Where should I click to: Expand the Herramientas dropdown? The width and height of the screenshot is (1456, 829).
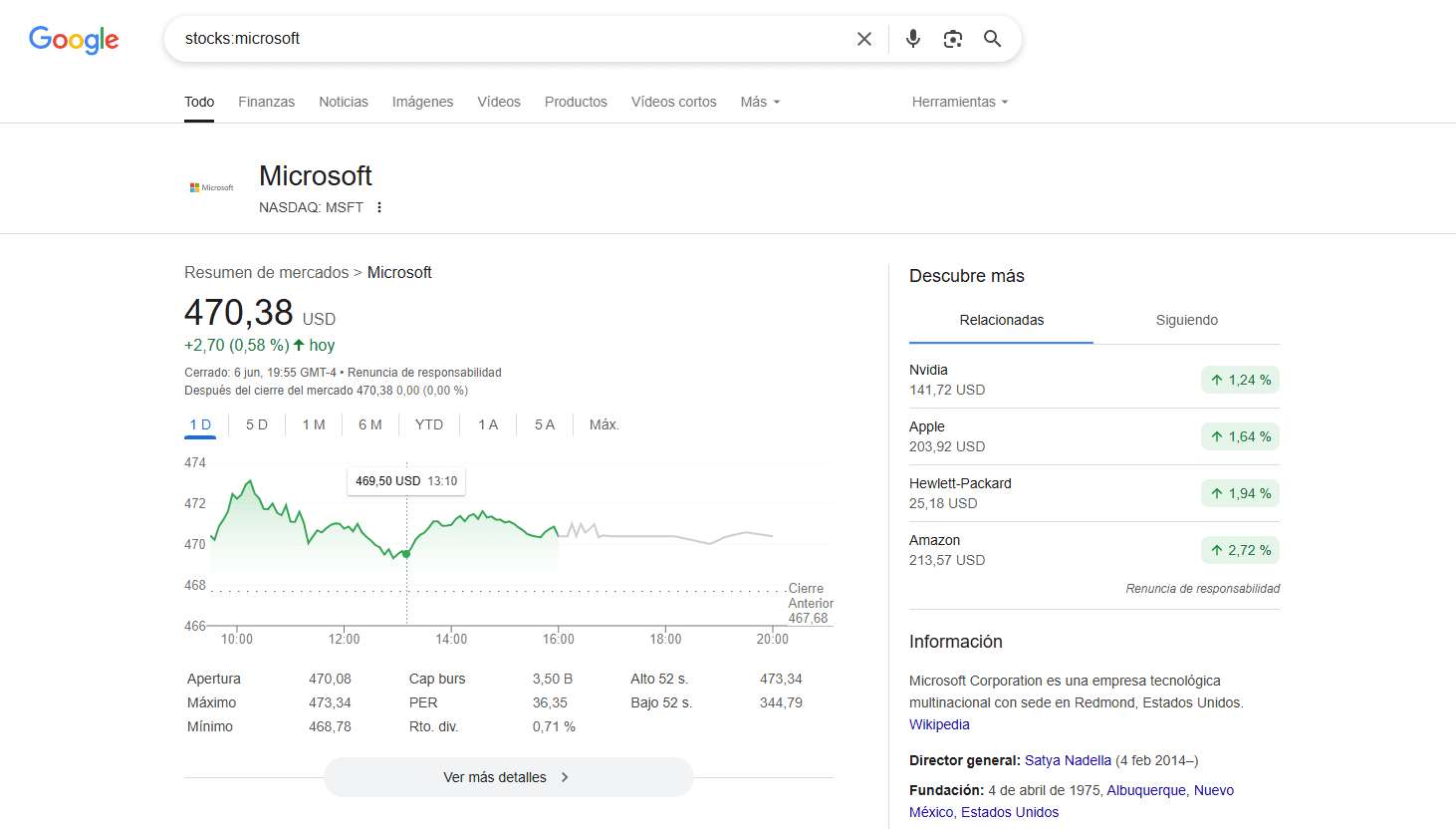tap(960, 102)
